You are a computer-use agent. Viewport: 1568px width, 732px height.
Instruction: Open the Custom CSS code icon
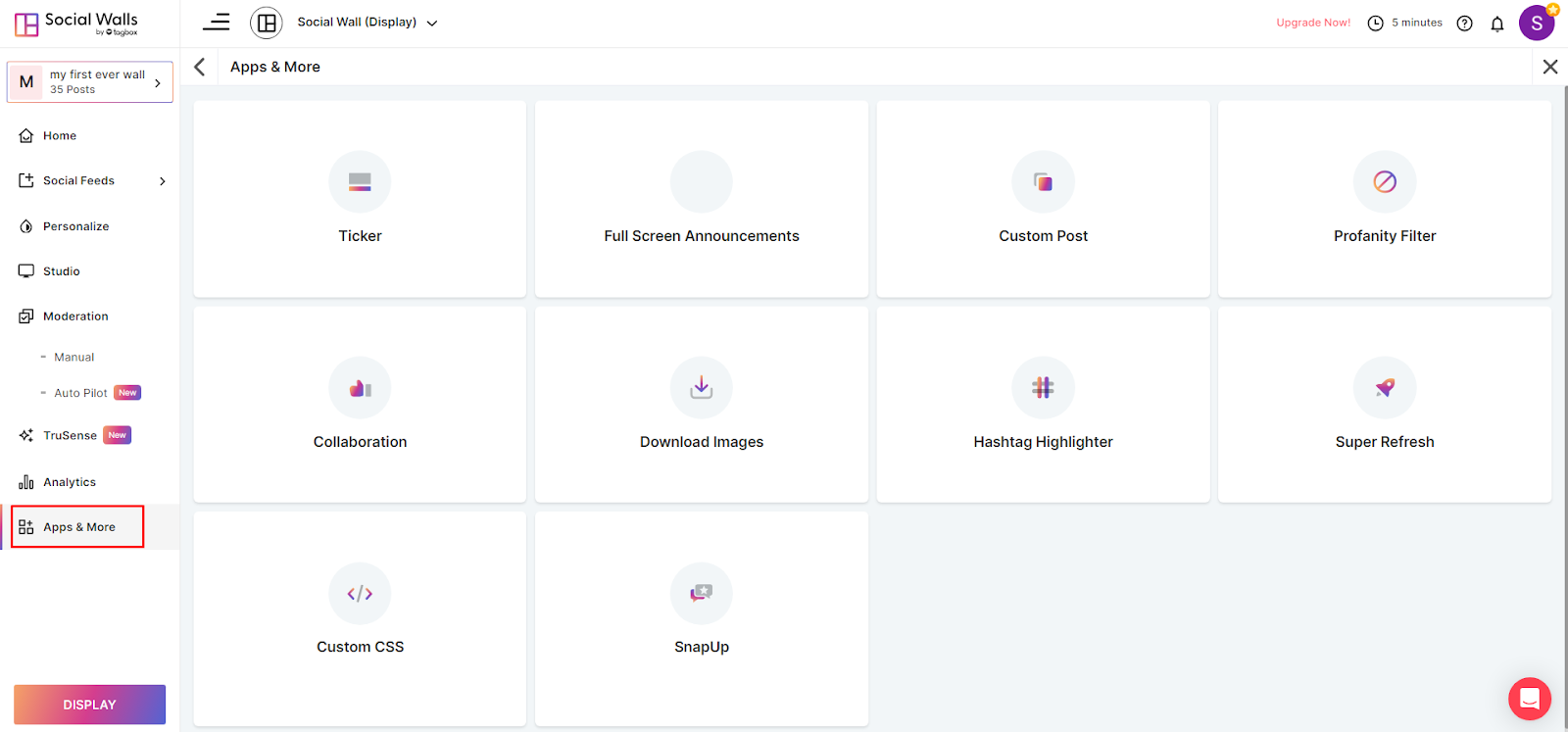tap(360, 594)
